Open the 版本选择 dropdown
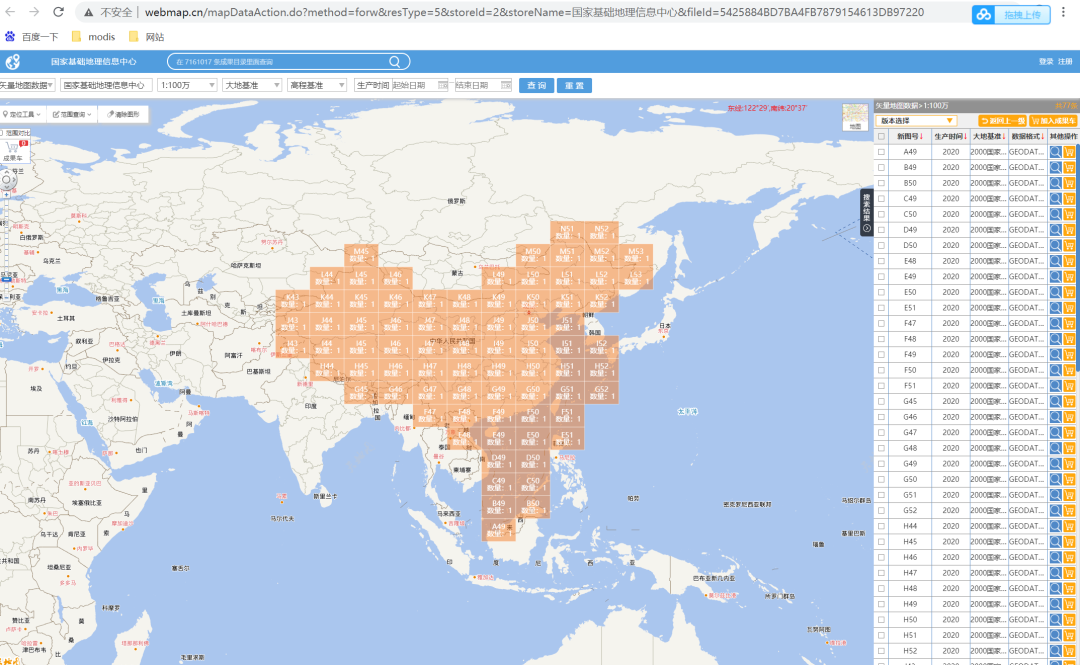The image size is (1080, 665). [917, 121]
